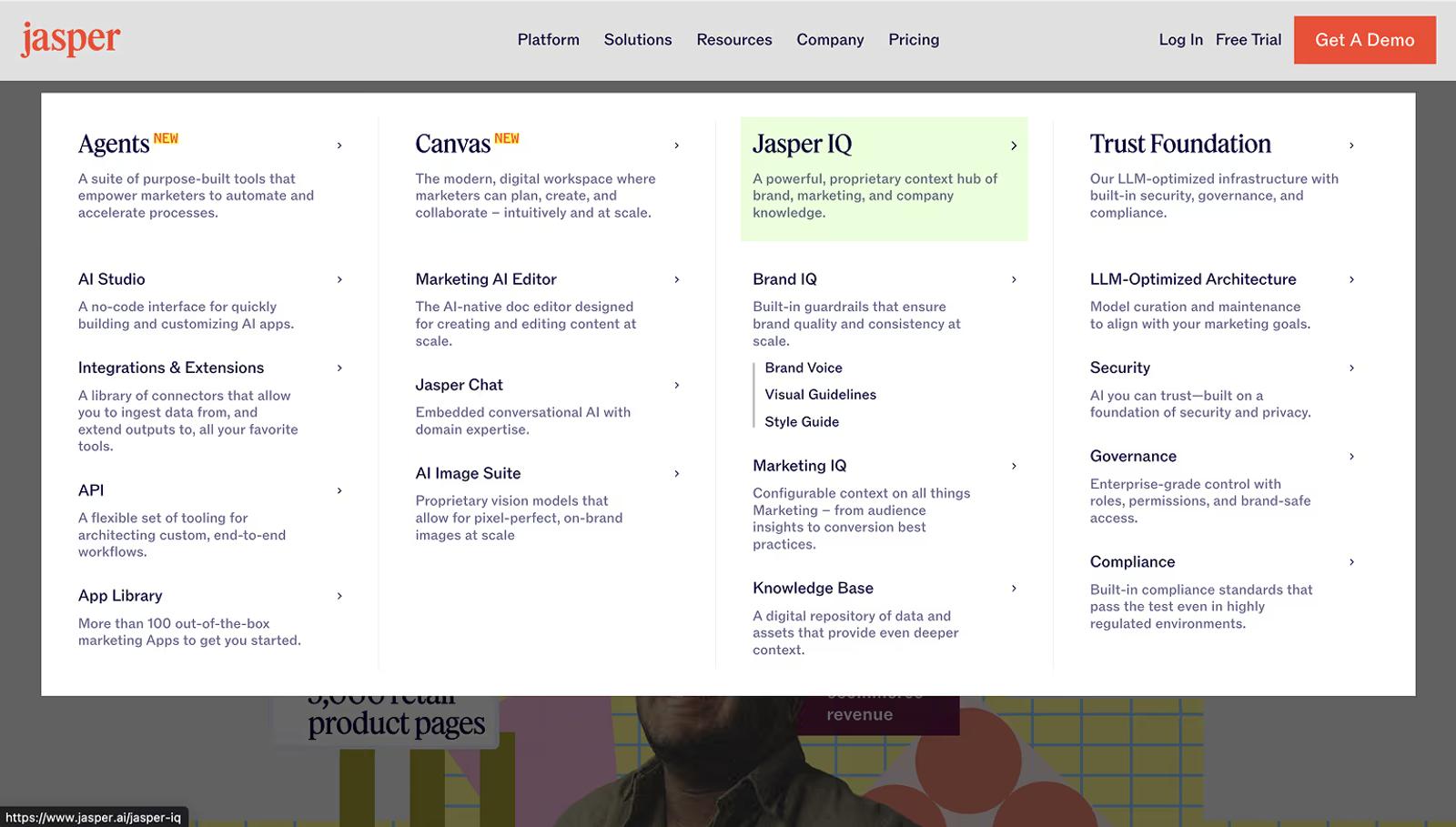Viewport: 1456px width, 827px height.
Task: Open the Solutions menu
Action: point(638,40)
